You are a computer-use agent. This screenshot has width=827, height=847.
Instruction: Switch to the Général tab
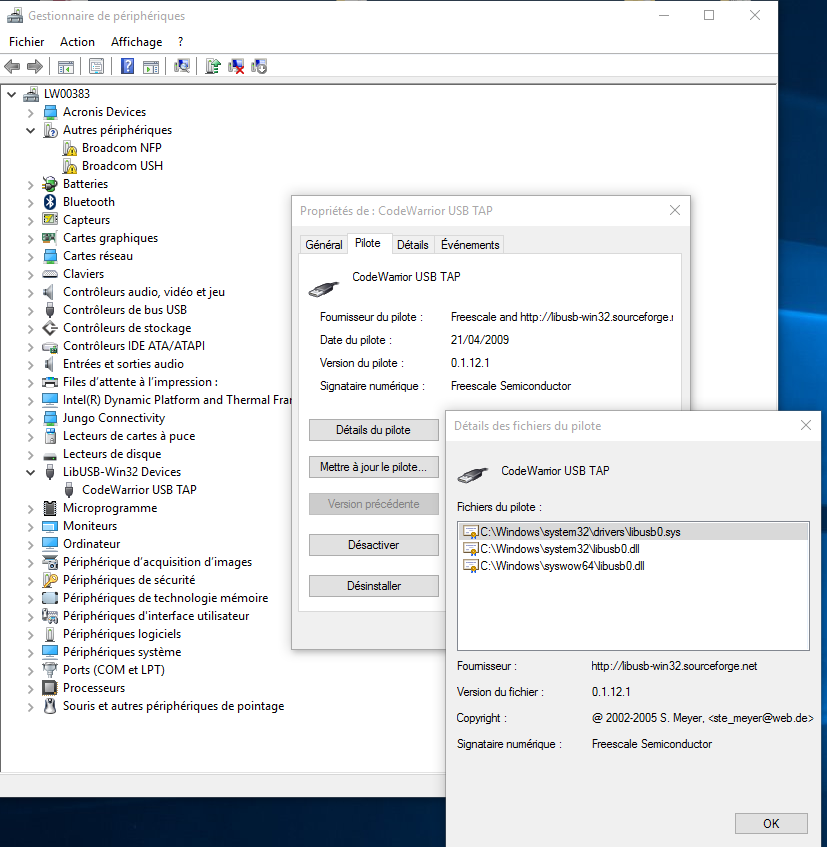click(x=324, y=245)
